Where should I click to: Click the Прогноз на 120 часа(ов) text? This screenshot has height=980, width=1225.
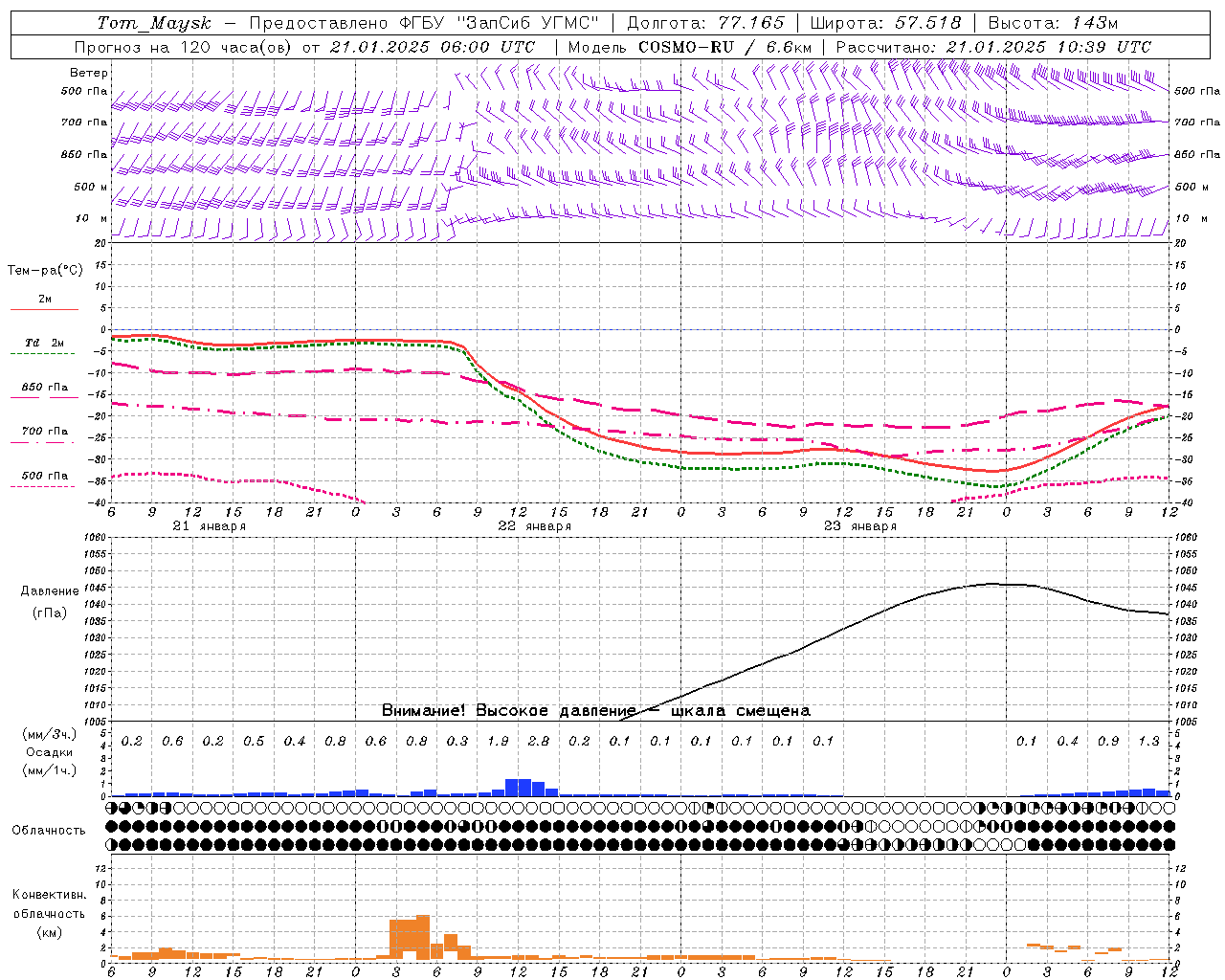point(185,47)
